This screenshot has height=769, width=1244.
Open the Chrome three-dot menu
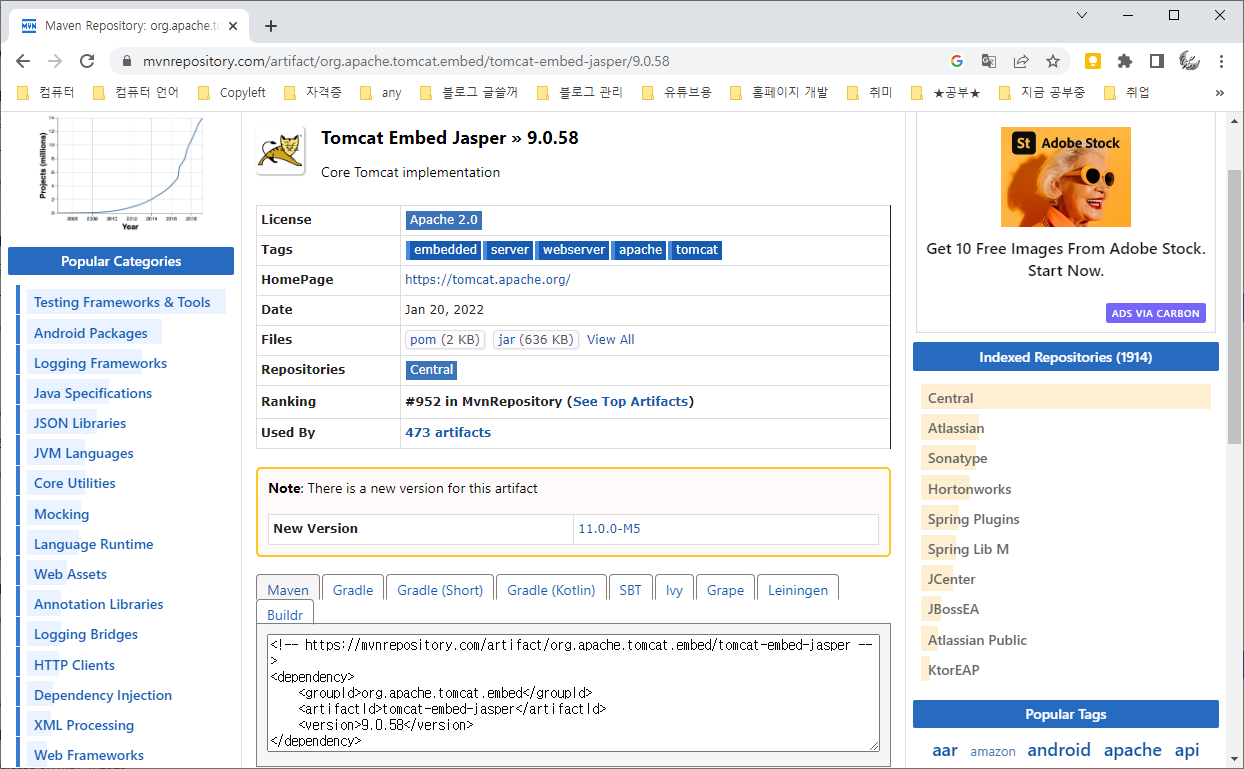[x=1221, y=61]
